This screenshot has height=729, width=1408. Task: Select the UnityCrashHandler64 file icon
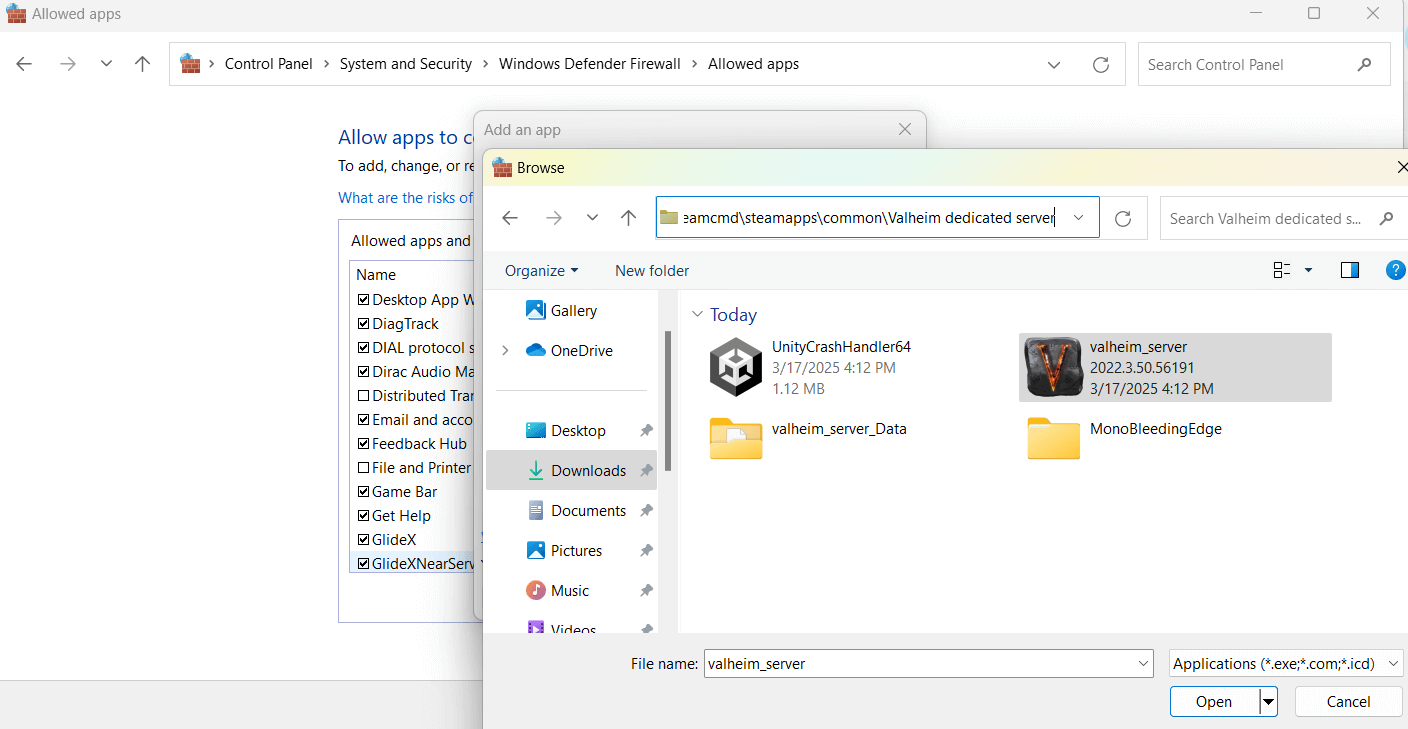pos(736,367)
